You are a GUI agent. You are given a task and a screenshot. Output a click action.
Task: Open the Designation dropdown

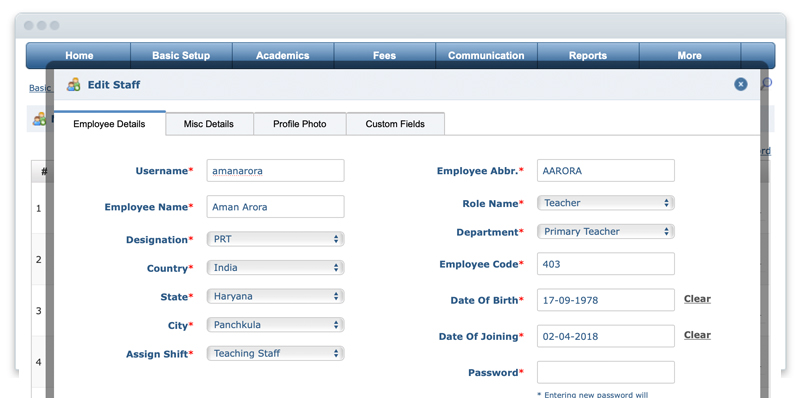click(276, 239)
